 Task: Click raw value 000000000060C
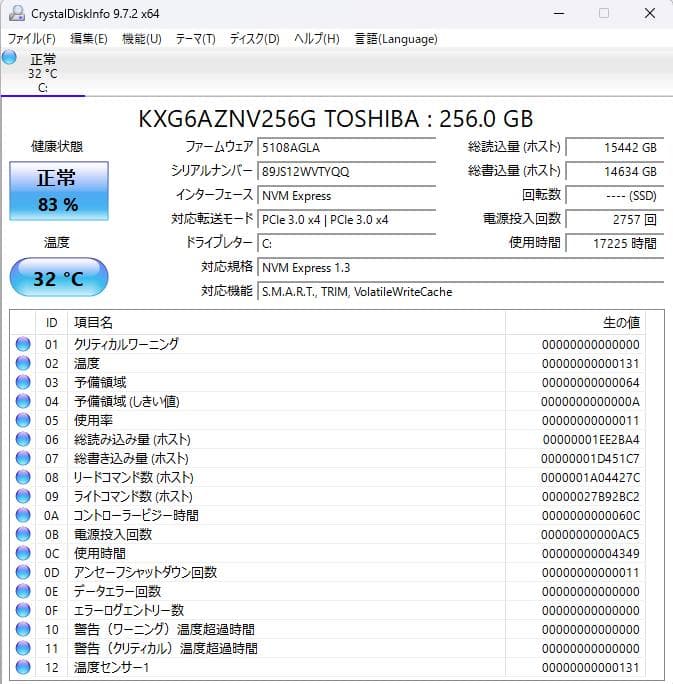(591, 516)
